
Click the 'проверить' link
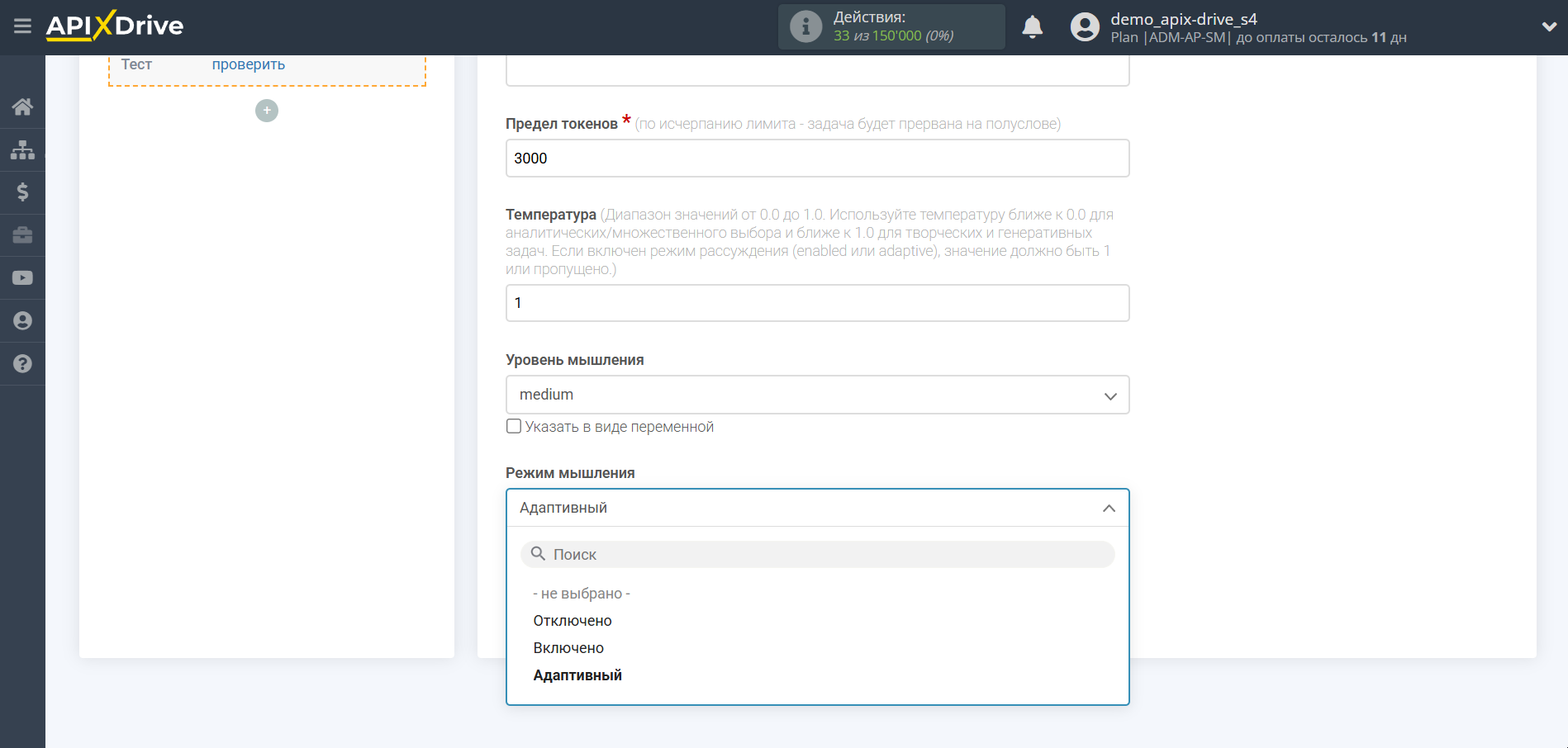(248, 64)
